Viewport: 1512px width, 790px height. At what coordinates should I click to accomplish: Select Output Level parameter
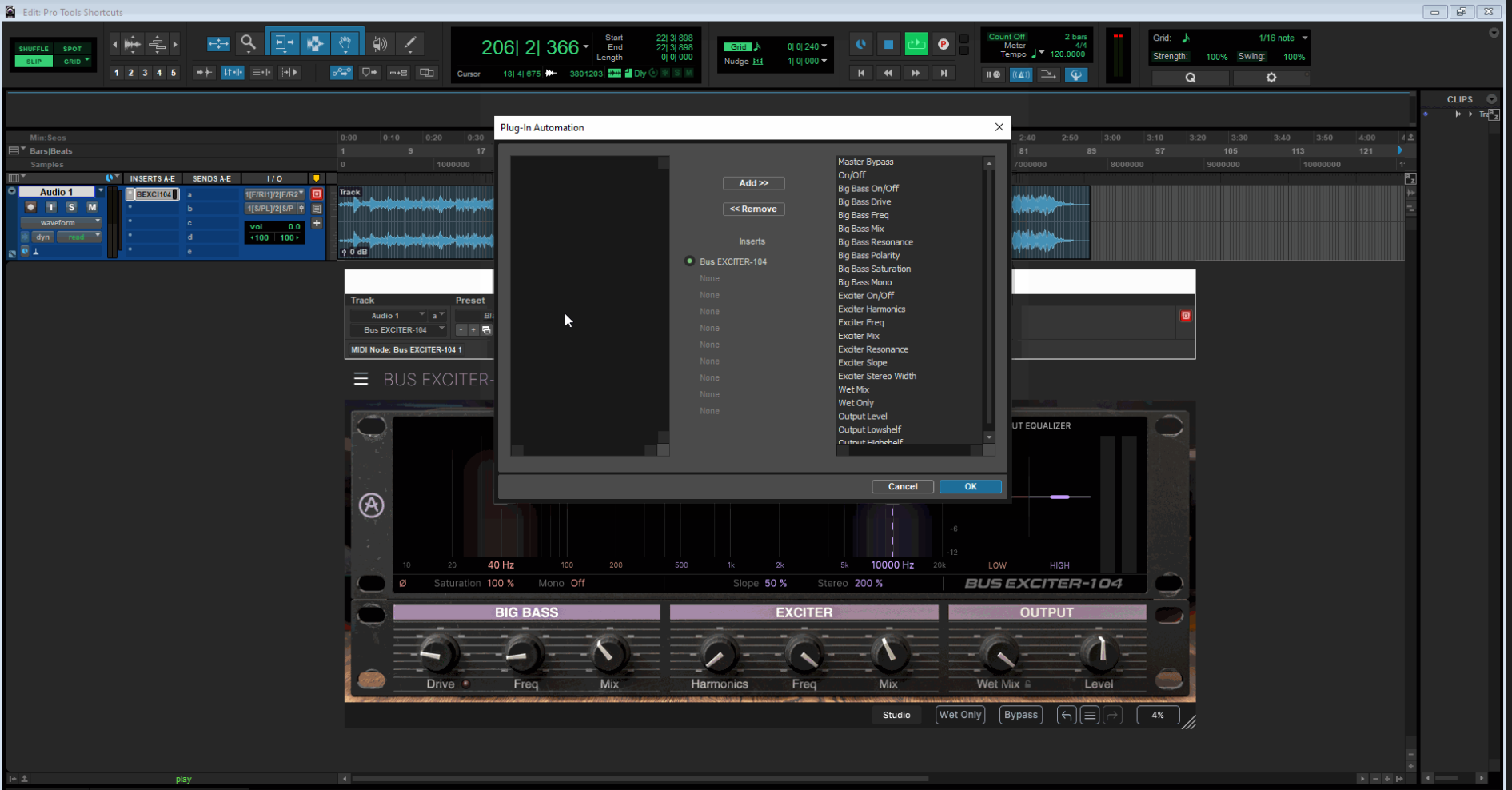(x=862, y=417)
